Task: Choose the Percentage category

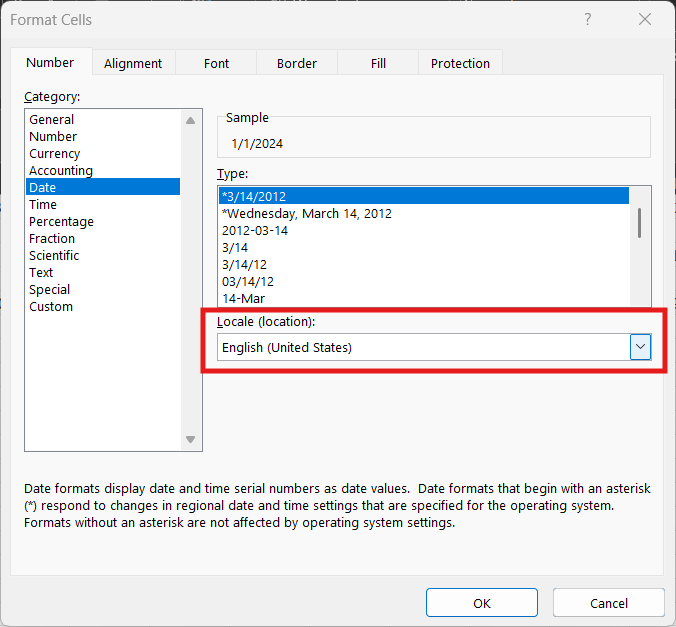Action: pyautogui.click(x=61, y=222)
